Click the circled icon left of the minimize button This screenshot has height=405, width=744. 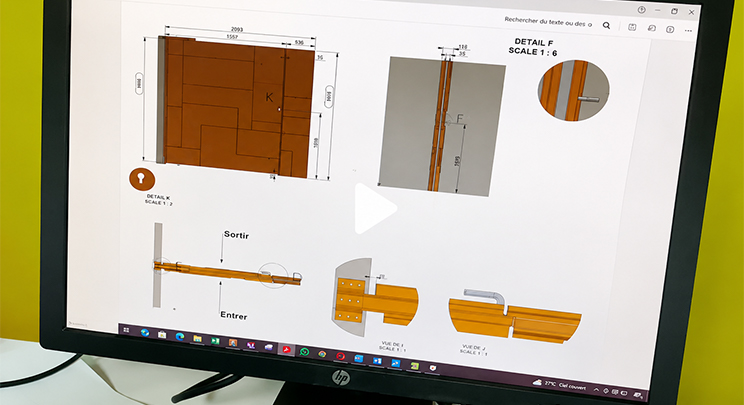pyautogui.click(x=642, y=9)
